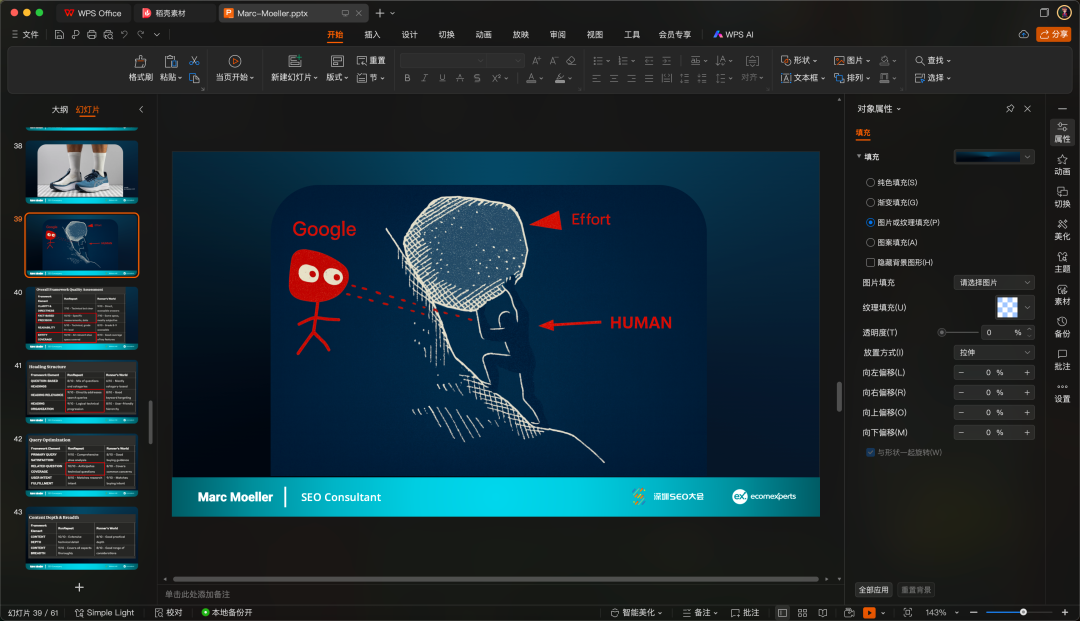The height and width of the screenshot is (621, 1080).
Task: Select Solid fill (纯色填充) radio
Action: tap(871, 182)
